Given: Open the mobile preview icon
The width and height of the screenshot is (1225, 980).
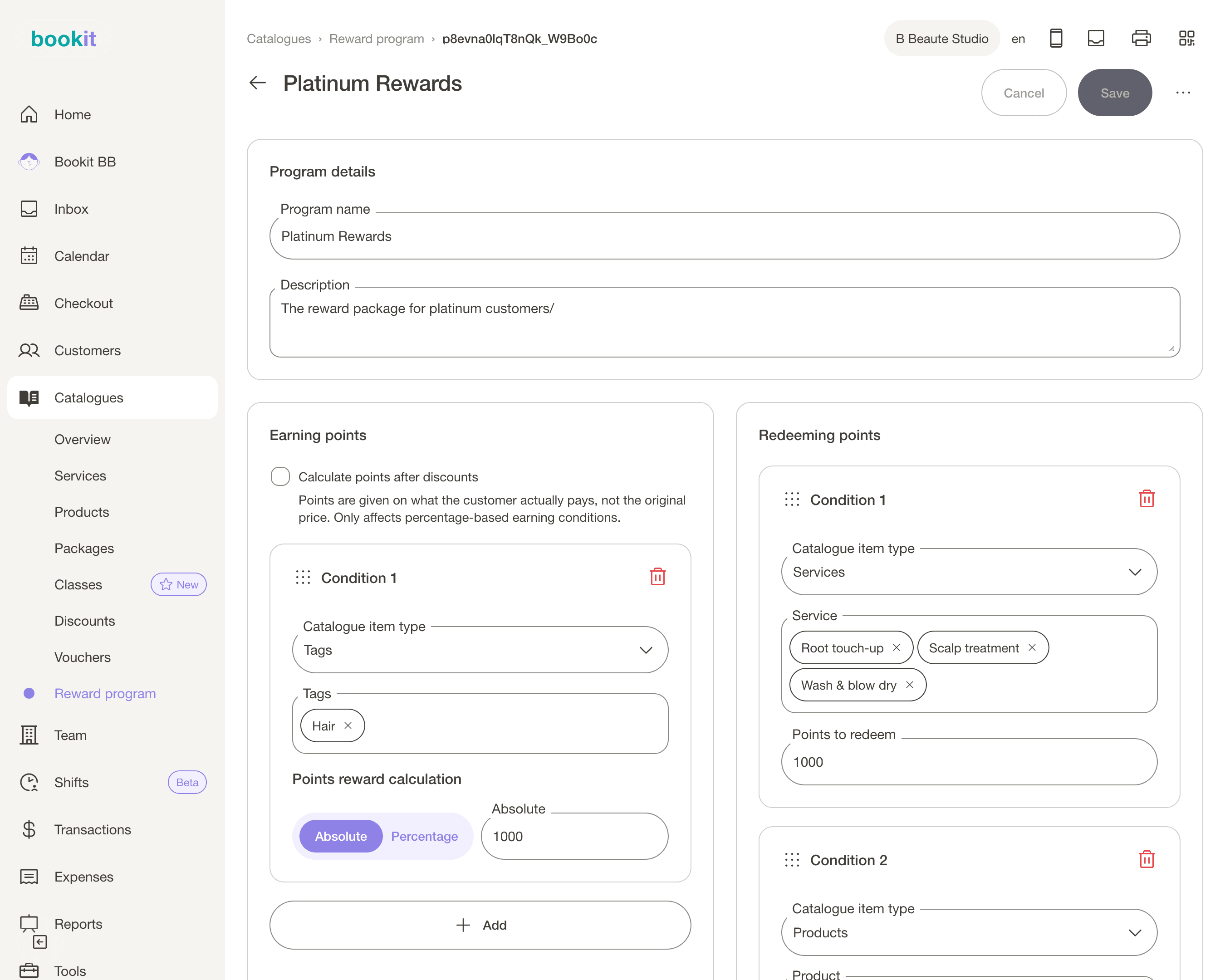Looking at the screenshot, I should 1056,39.
